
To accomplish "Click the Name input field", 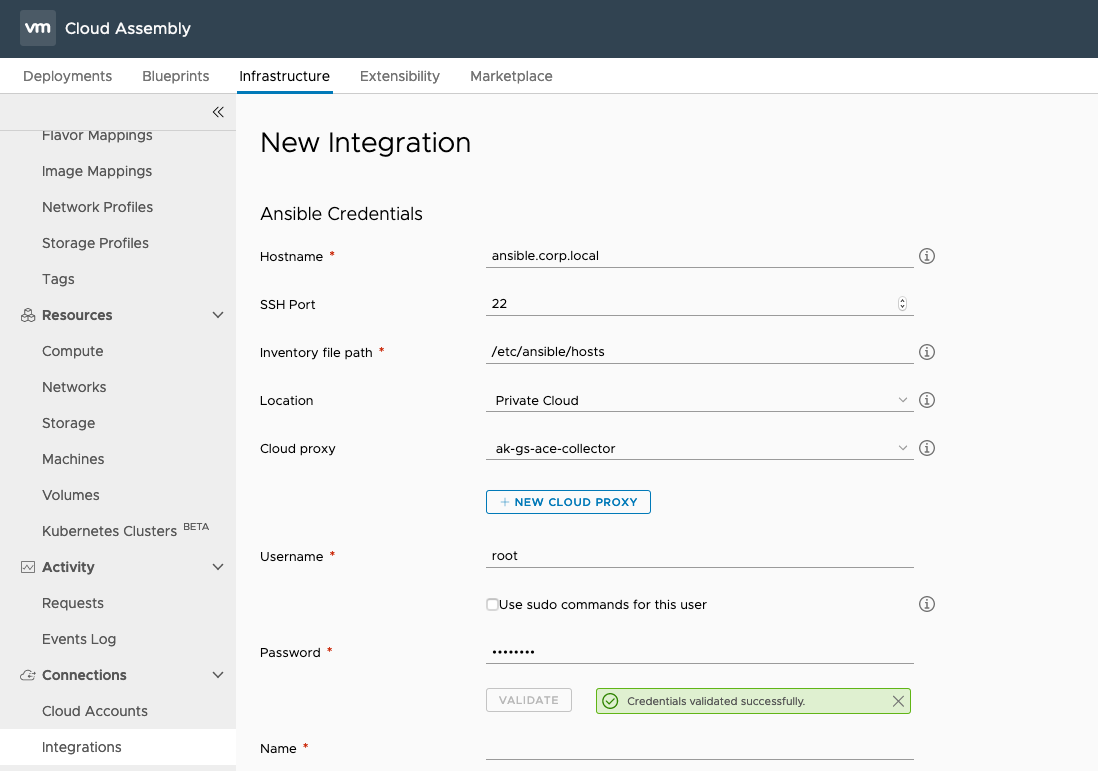I will 698,748.
